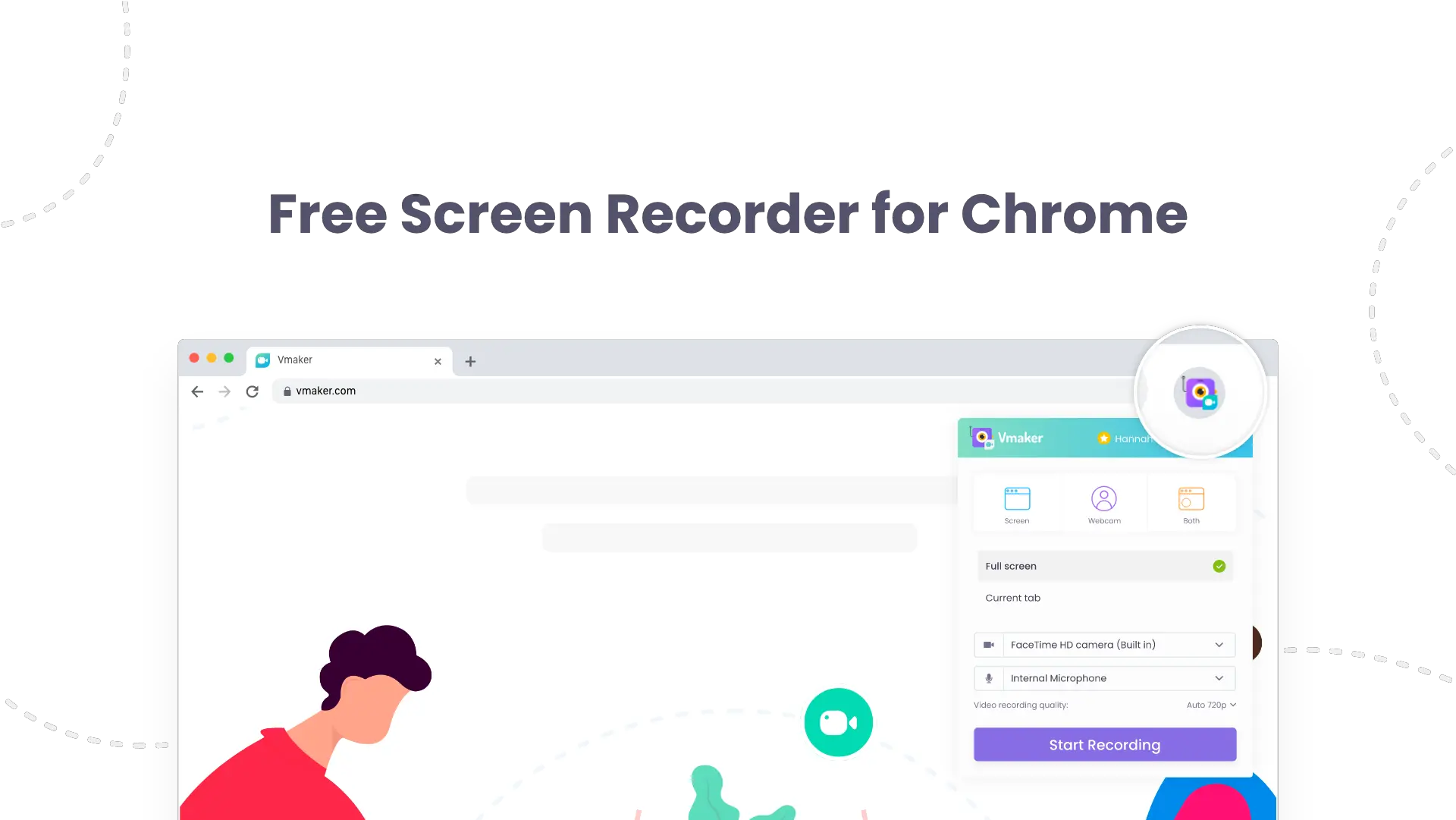The height and width of the screenshot is (820, 1456).
Task: Click the Start Recording button
Action: pyautogui.click(x=1105, y=744)
